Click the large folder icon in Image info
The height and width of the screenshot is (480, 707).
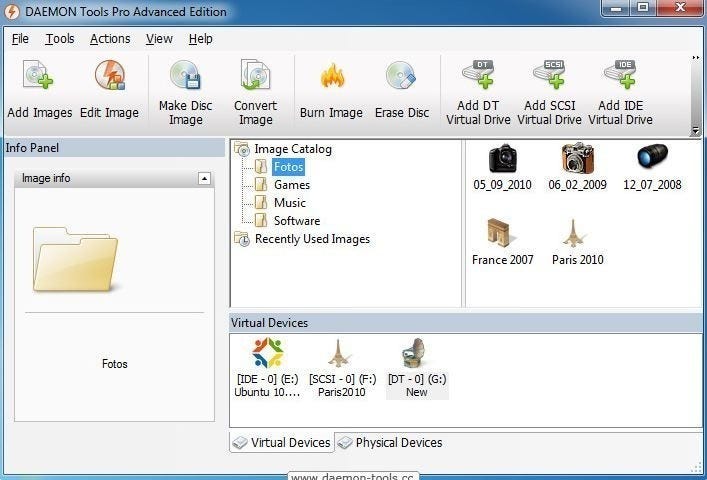[x=76, y=259]
